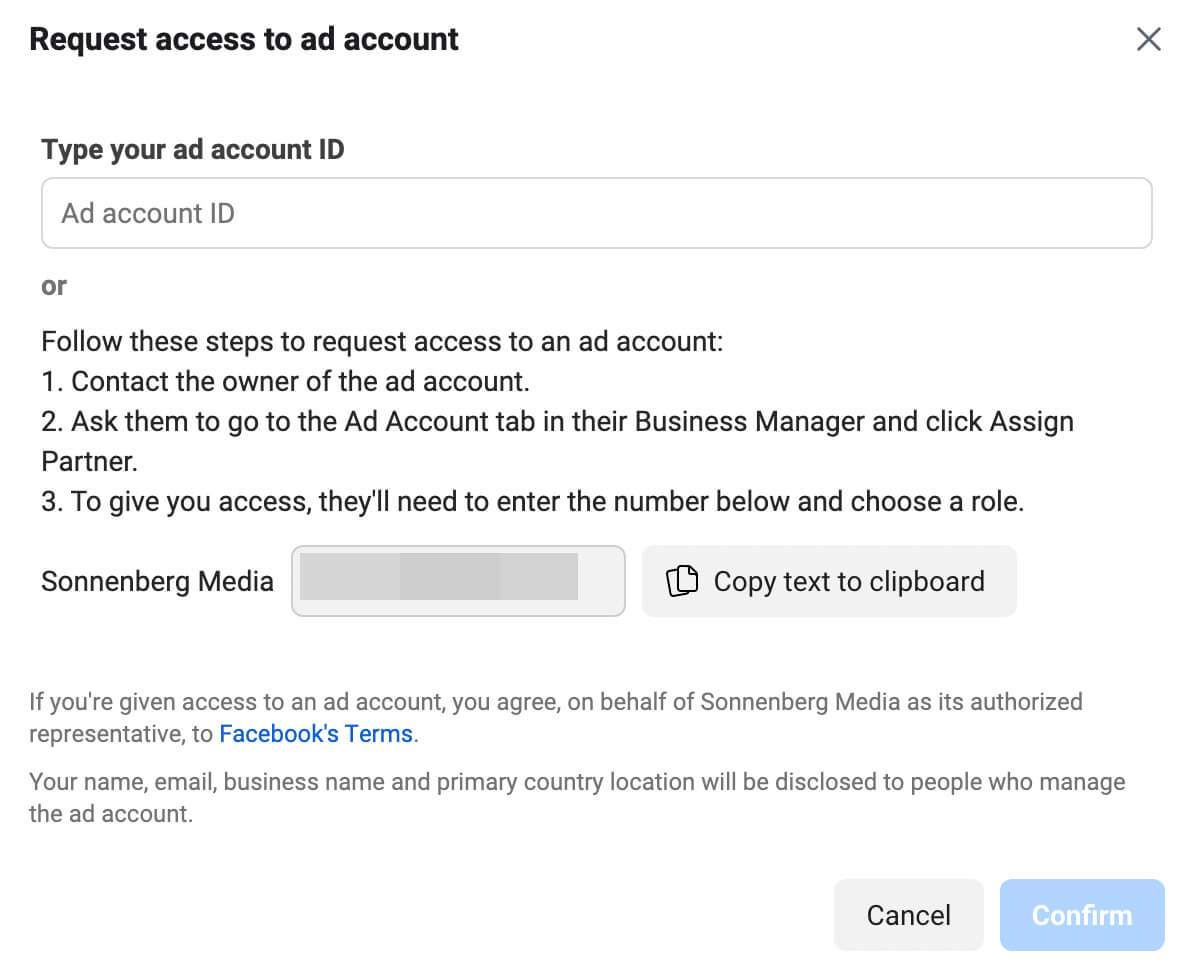The width and height of the screenshot is (1191, 966).
Task: Close the Request access dialog with the X
Action: [1148, 39]
